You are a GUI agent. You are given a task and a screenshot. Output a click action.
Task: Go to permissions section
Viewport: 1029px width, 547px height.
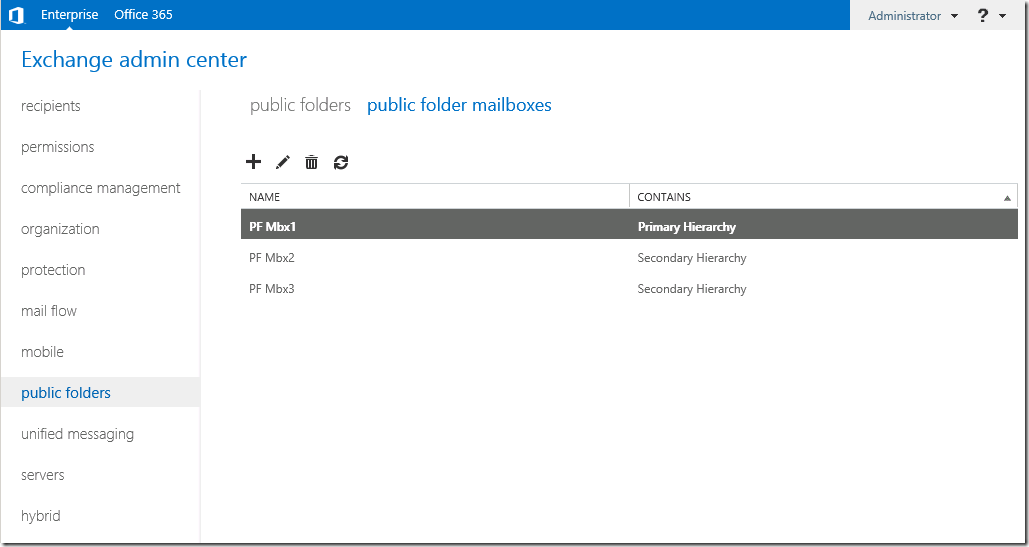point(58,147)
